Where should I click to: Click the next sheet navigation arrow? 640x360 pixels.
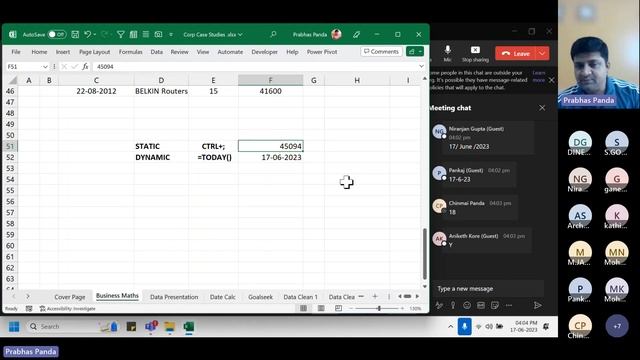[x=28, y=296]
